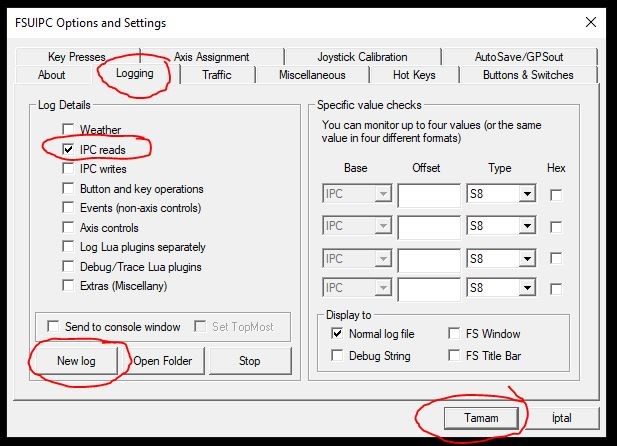The height and width of the screenshot is (446, 617).
Task: Click the second Offset input field
Action: [x=429, y=227]
